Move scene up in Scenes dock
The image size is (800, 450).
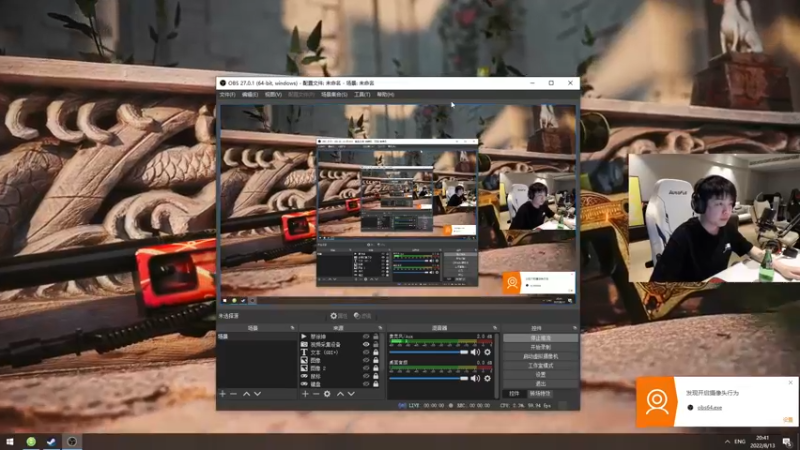coord(246,394)
